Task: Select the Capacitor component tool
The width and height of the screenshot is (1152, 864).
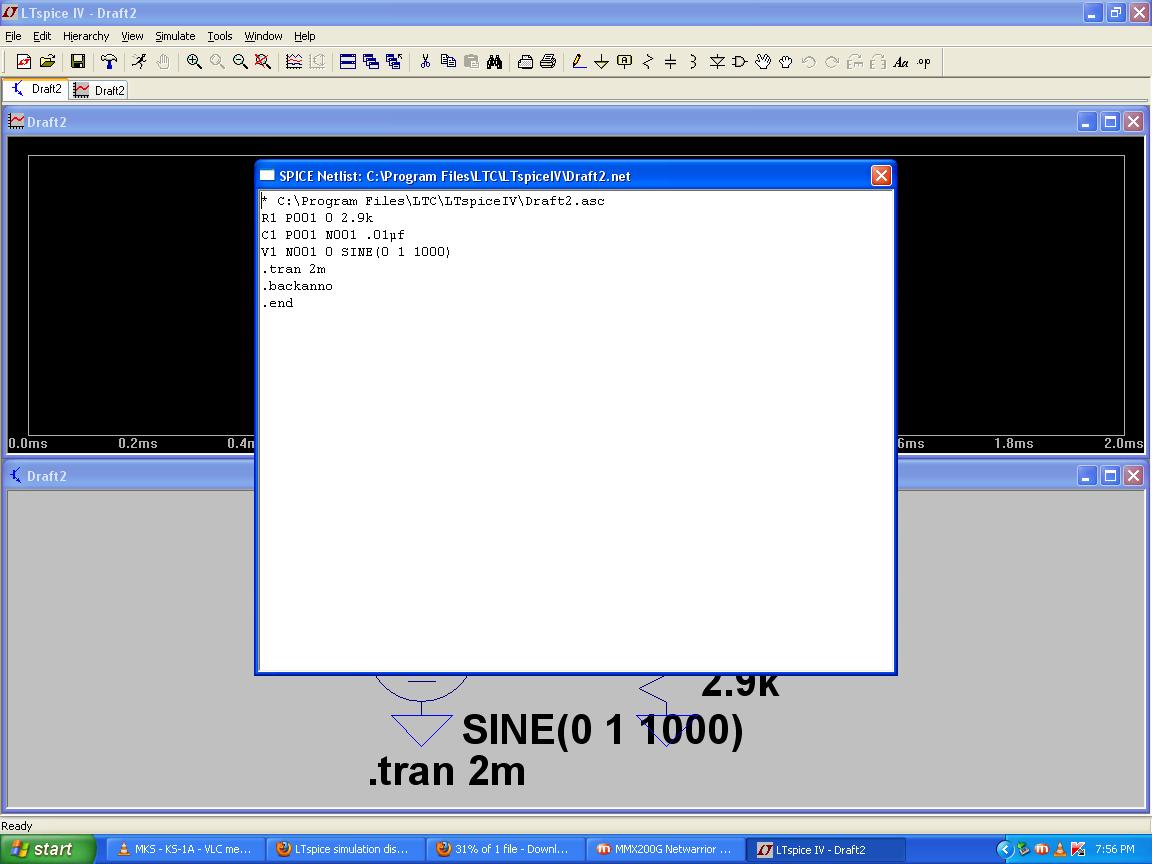Action: [670, 62]
